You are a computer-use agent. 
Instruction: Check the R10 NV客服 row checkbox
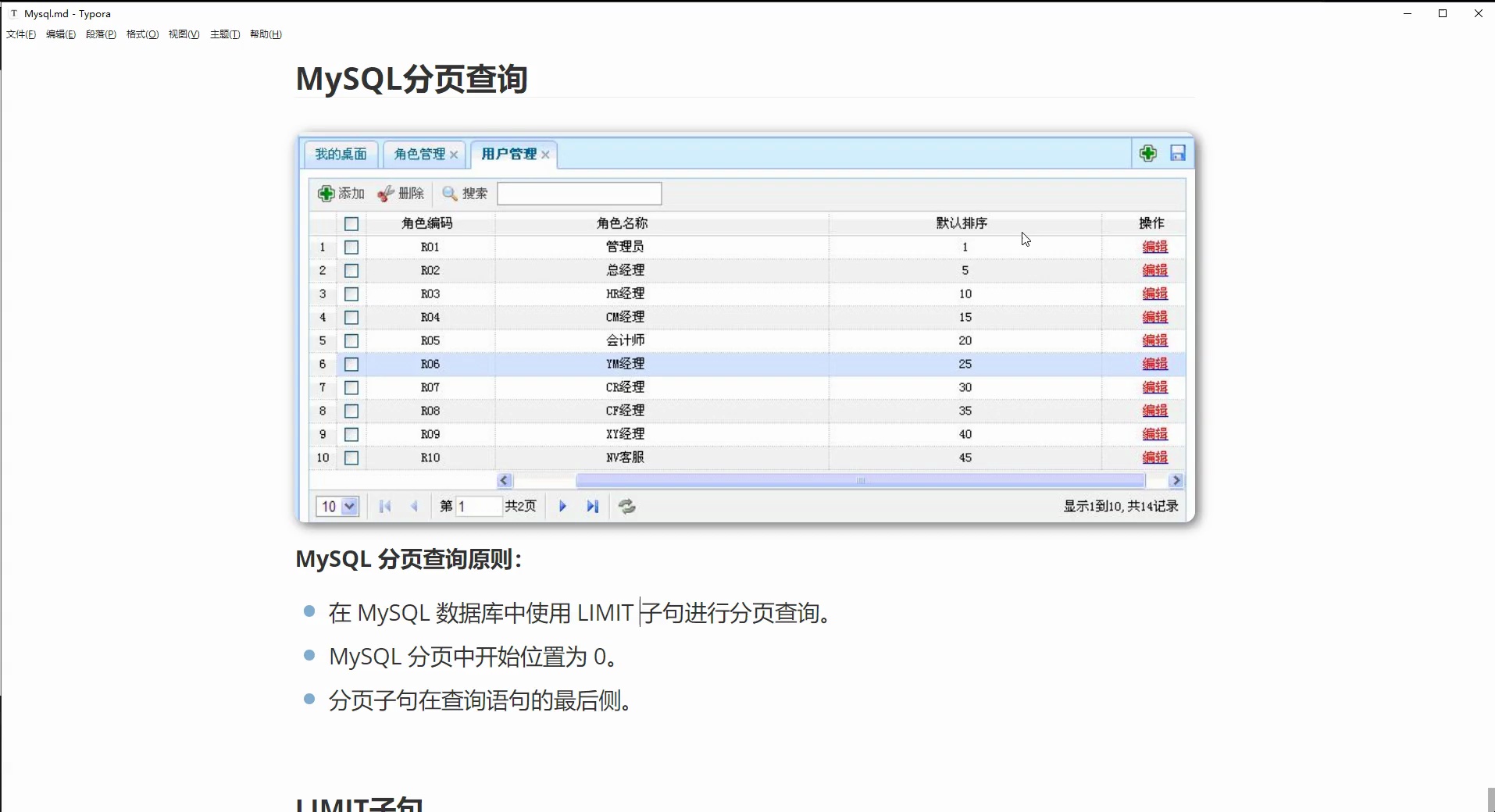click(351, 458)
